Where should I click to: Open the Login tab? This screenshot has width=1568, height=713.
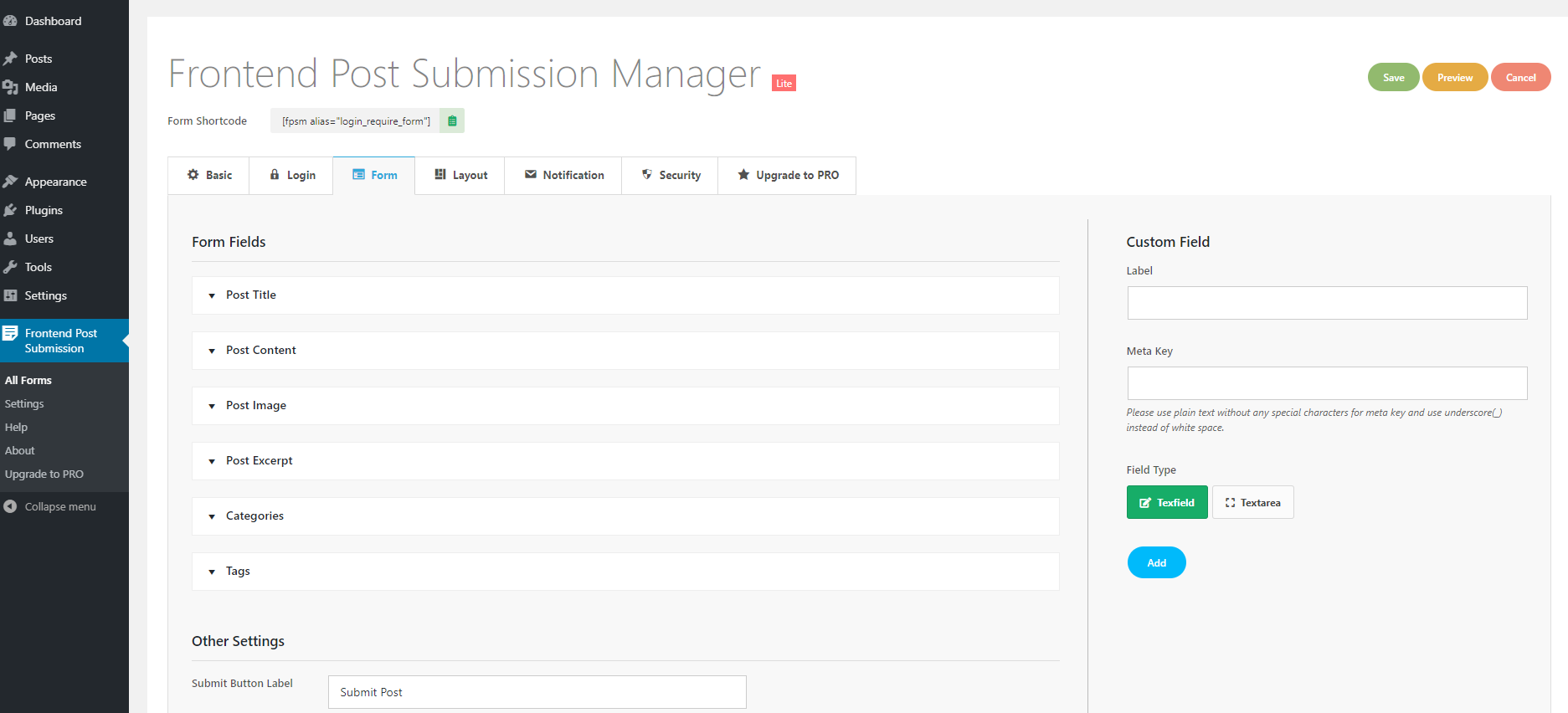(291, 176)
